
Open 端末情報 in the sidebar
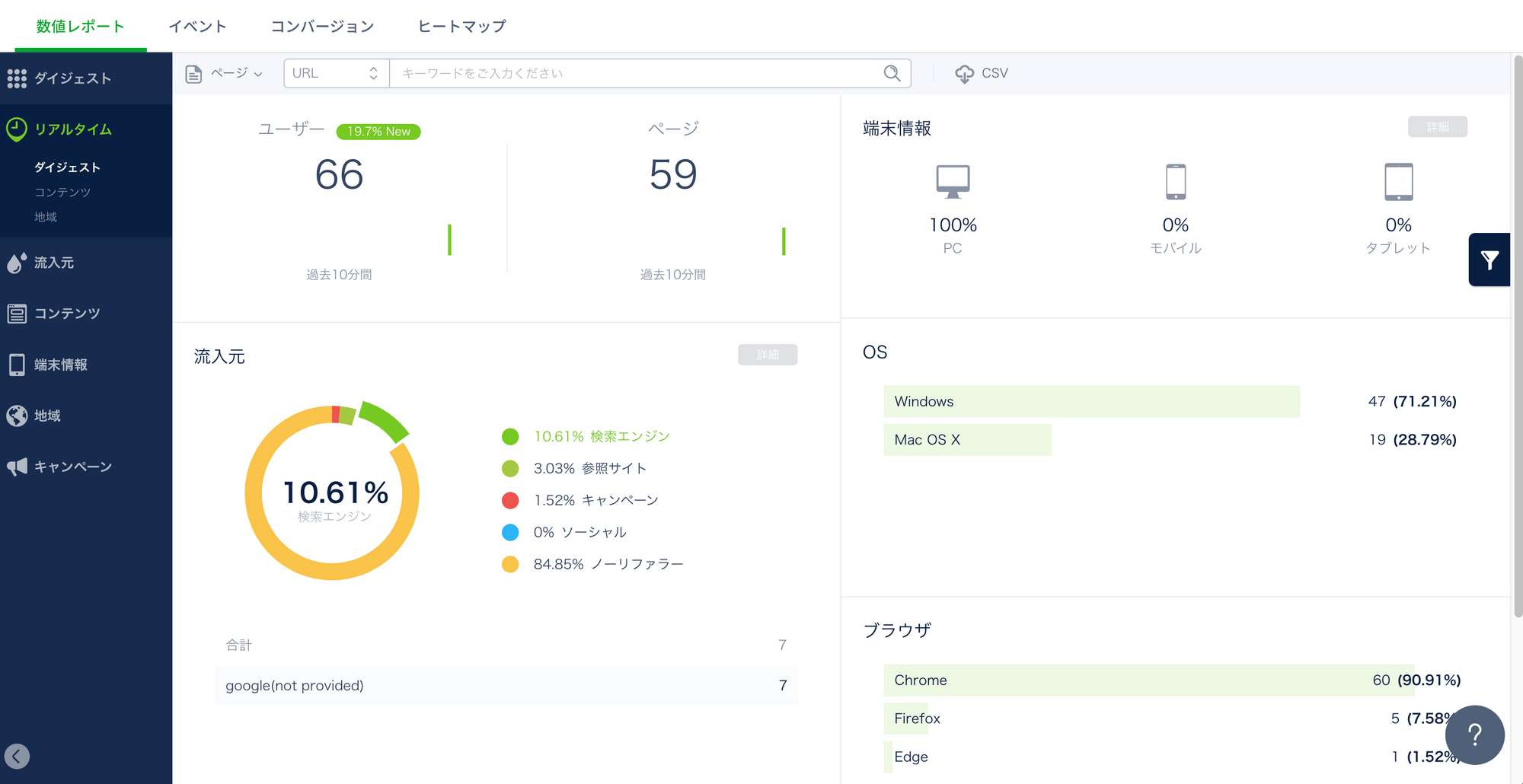(x=61, y=365)
